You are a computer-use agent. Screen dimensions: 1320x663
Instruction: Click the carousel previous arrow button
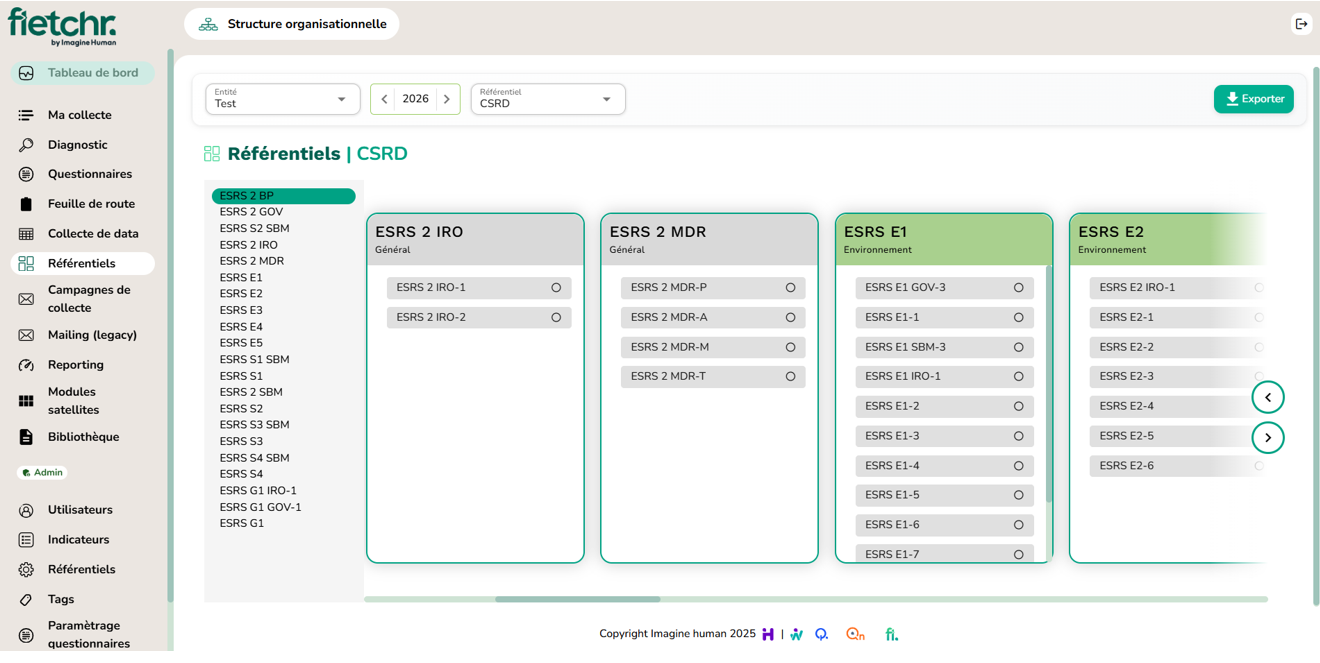[x=1268, y=397]
